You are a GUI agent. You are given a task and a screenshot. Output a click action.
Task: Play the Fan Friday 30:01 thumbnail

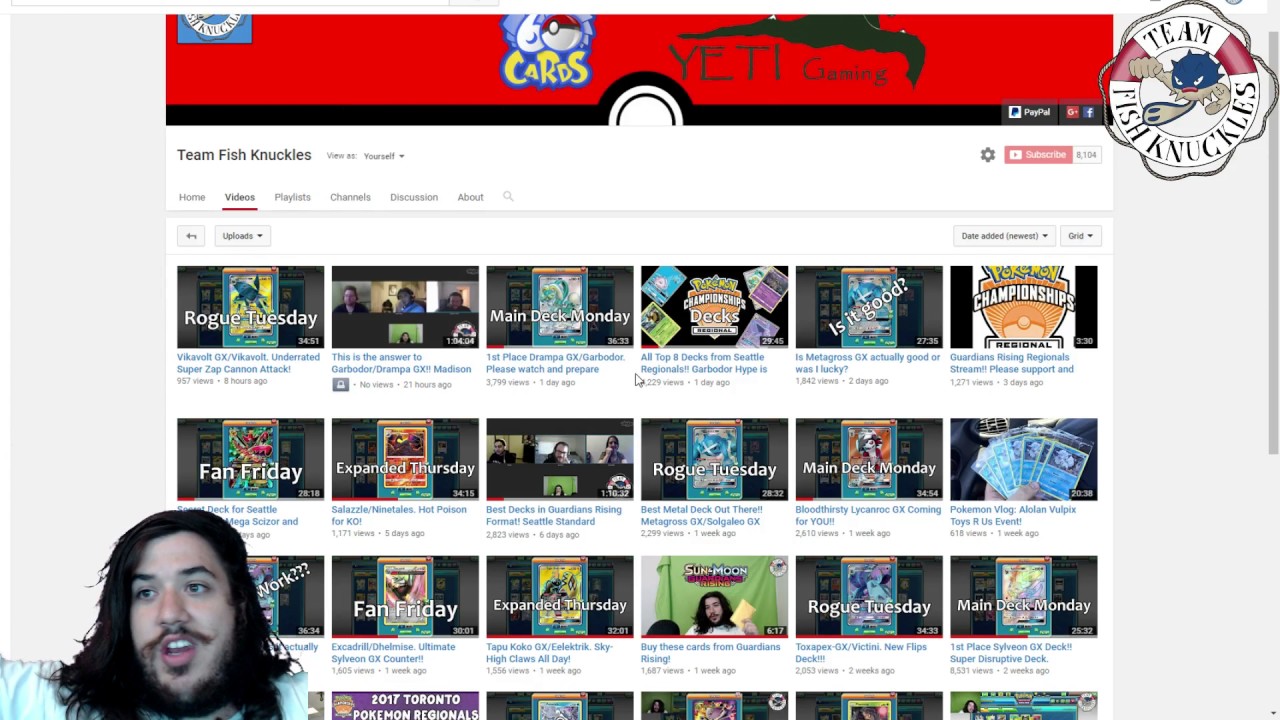pyautogui.click(x=405, y=597)
